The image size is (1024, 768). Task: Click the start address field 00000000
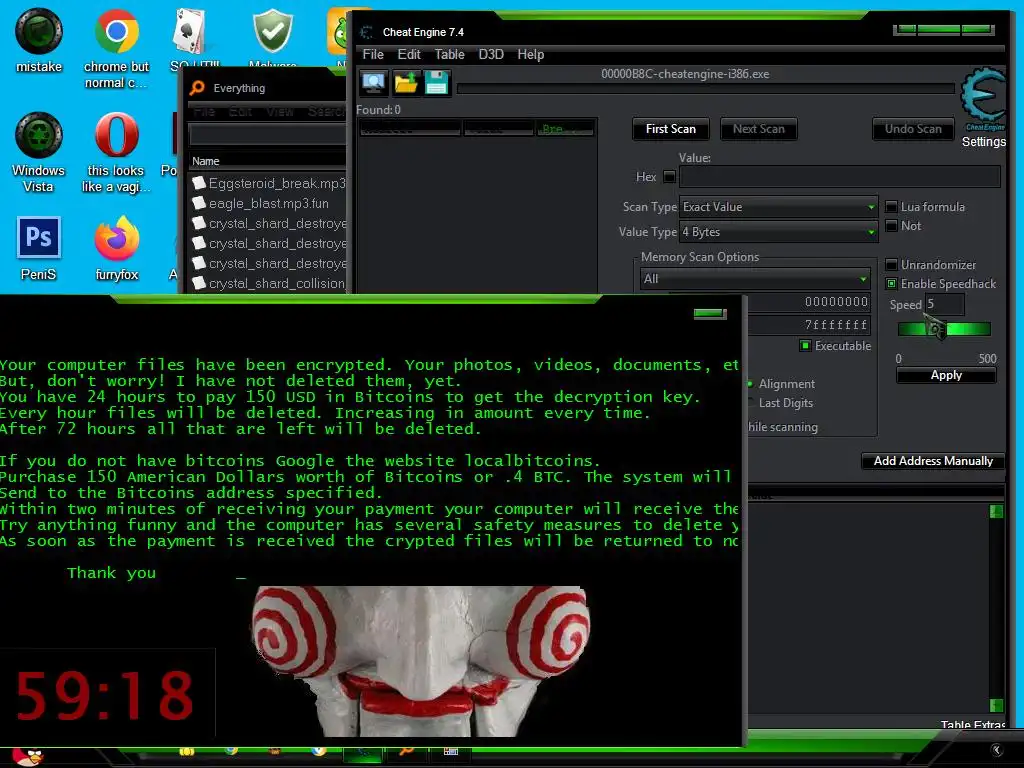(808, 302)
